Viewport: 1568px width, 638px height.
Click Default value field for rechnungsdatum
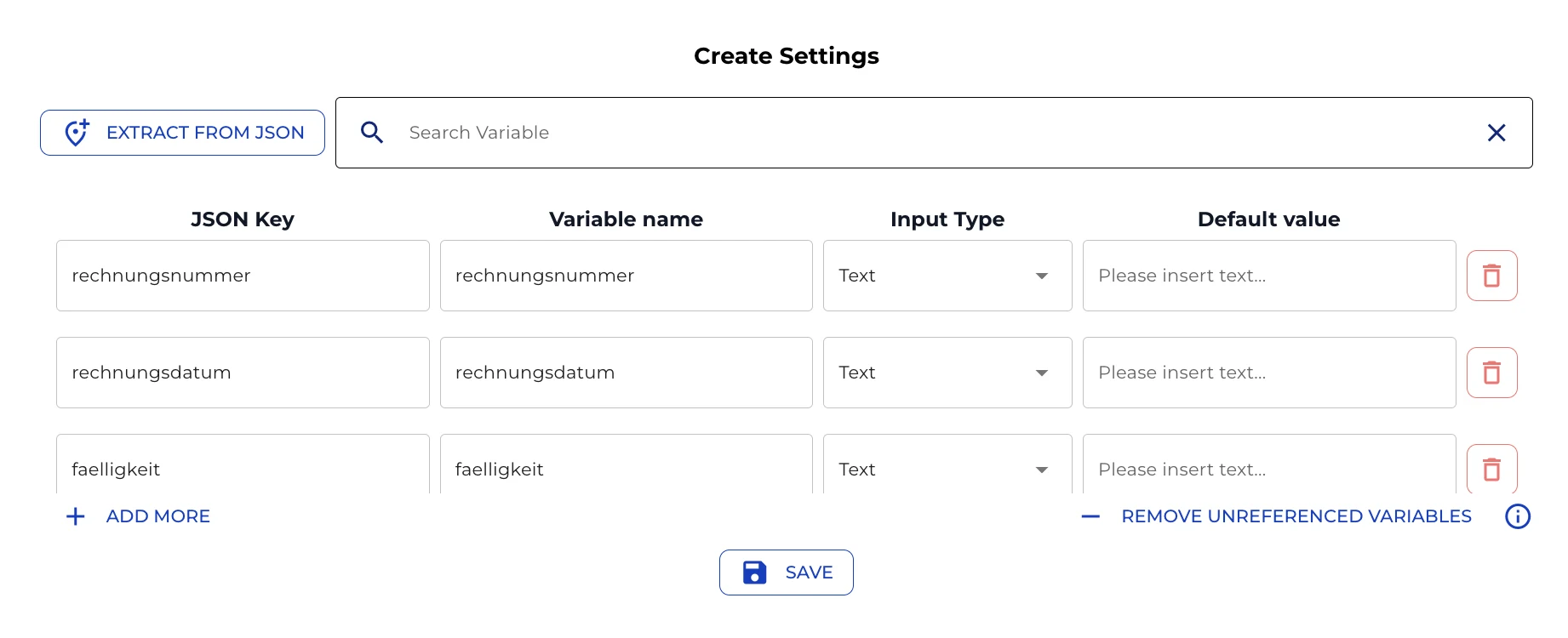point(1269,373)
